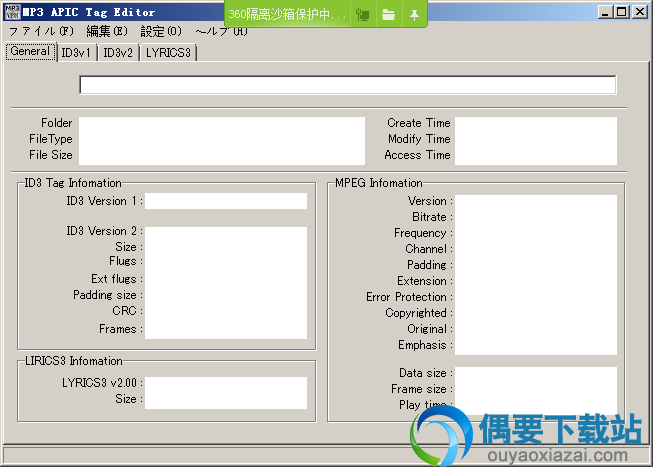Click the ID3 Version 1 value field

pyautogui.click(x=226, y=201)
